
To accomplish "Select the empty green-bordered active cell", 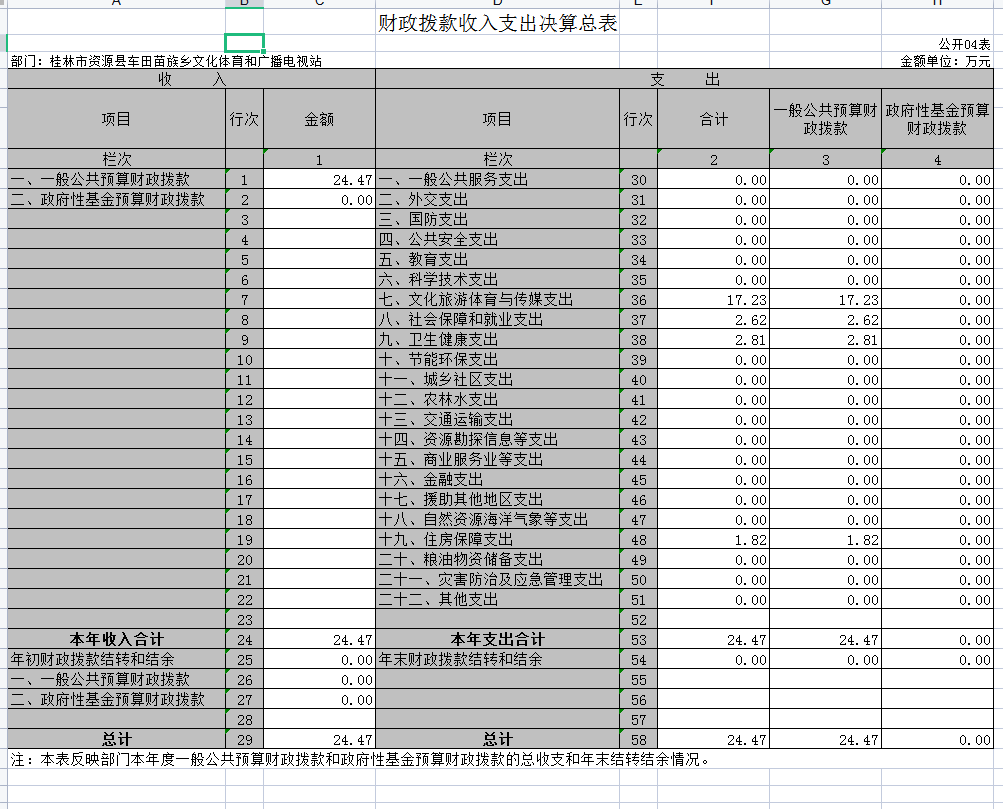I will coord(245,42).
